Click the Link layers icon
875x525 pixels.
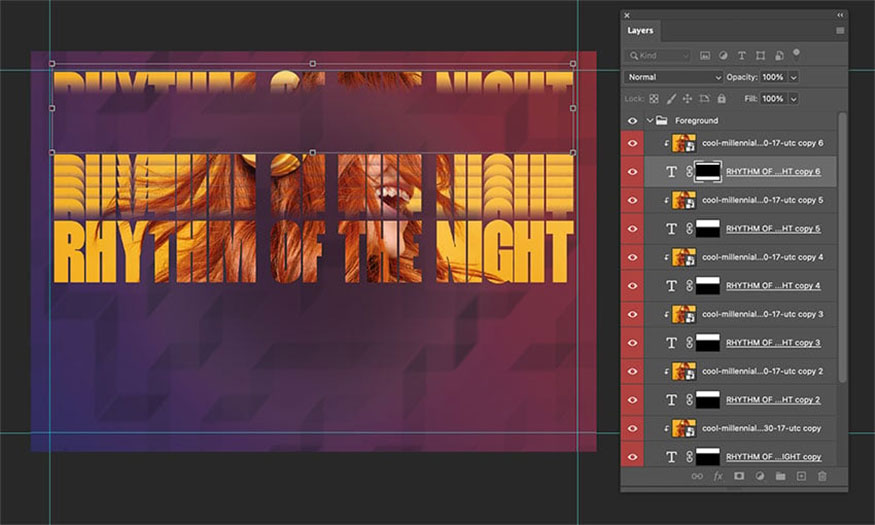(697, 476)
